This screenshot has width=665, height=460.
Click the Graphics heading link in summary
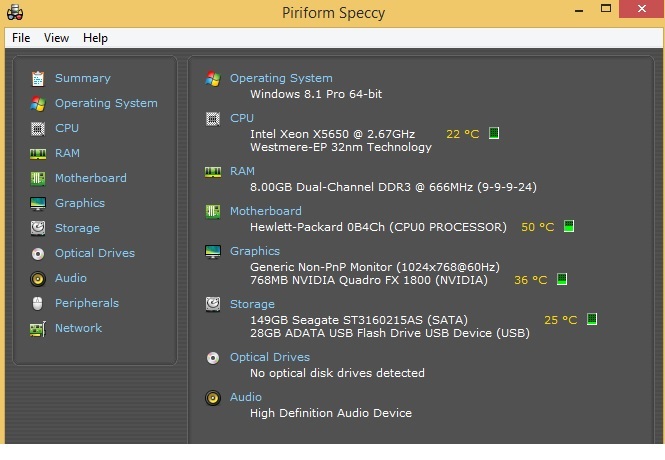pyautogui.click(x=255, y=251)
